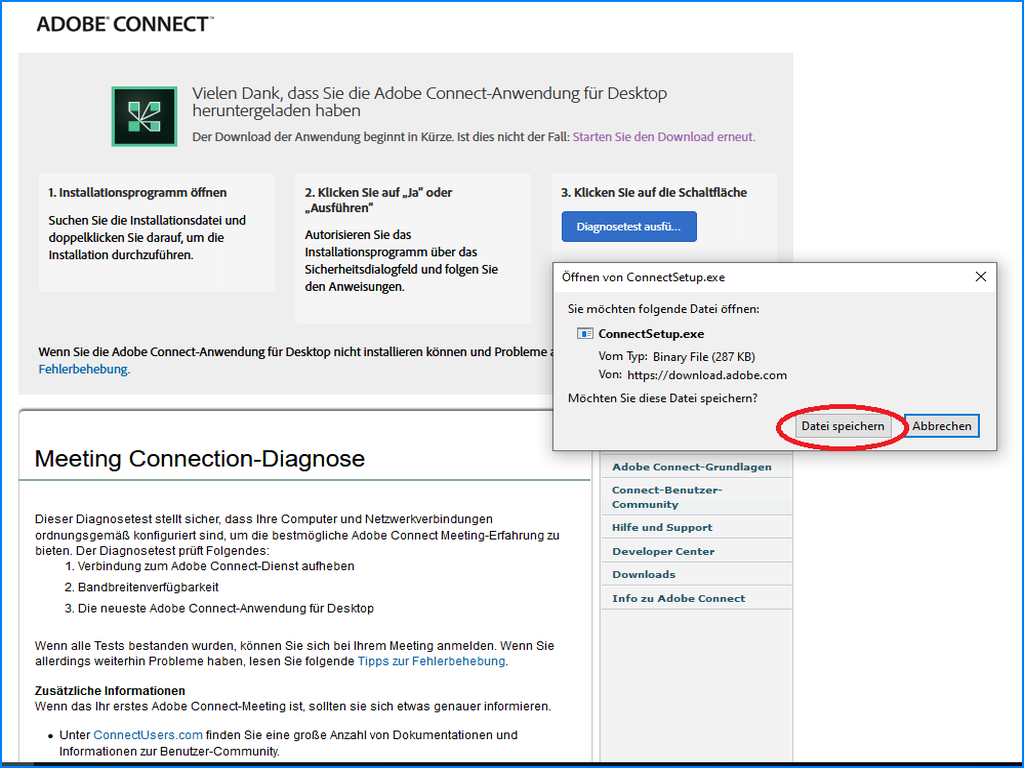Cancel the download with Abbrechen

point(941,426)
